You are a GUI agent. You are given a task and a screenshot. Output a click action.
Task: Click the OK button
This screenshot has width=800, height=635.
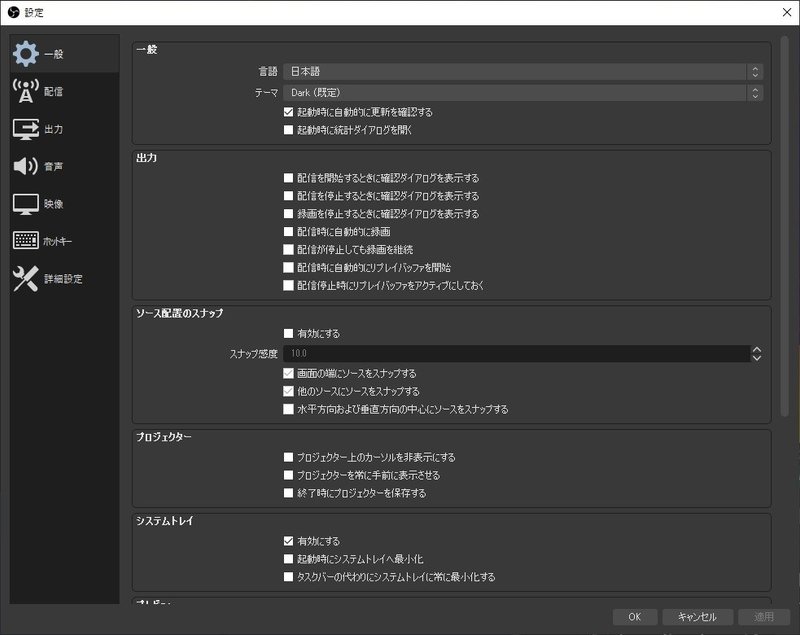pos(635,617)
